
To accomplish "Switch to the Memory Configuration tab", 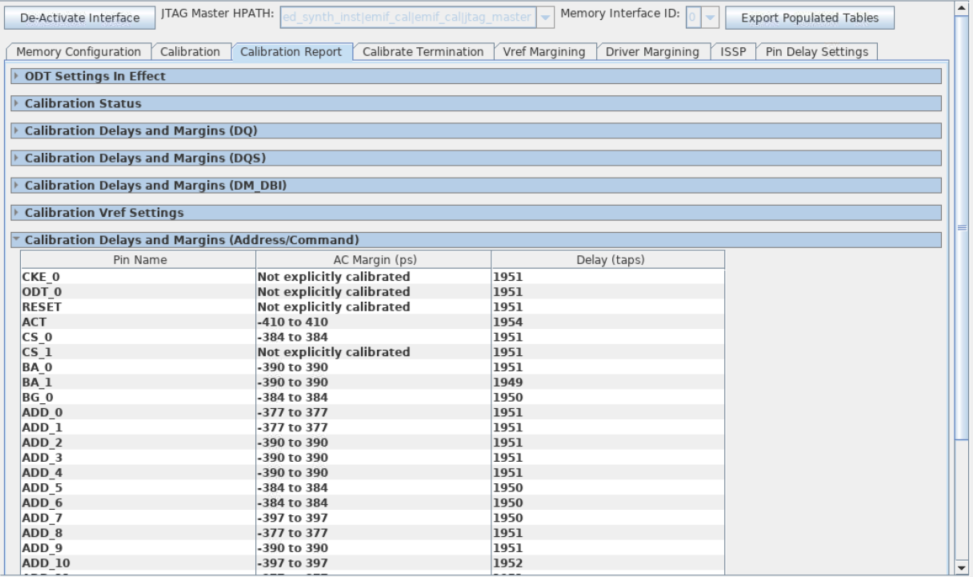I will coord(79,52).
